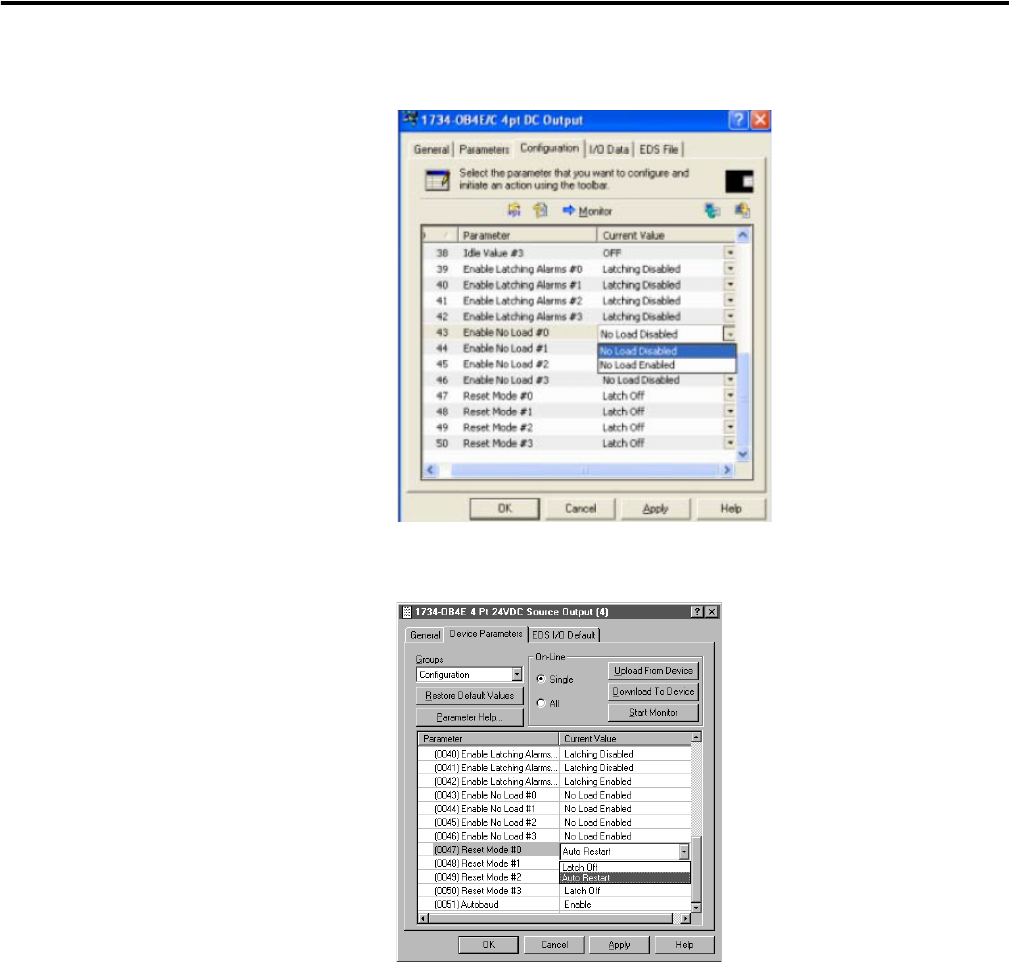Click the yellow document toolbar icon next to Monitor
This screenshot has width=1009, height=962.
pos(541,210)
